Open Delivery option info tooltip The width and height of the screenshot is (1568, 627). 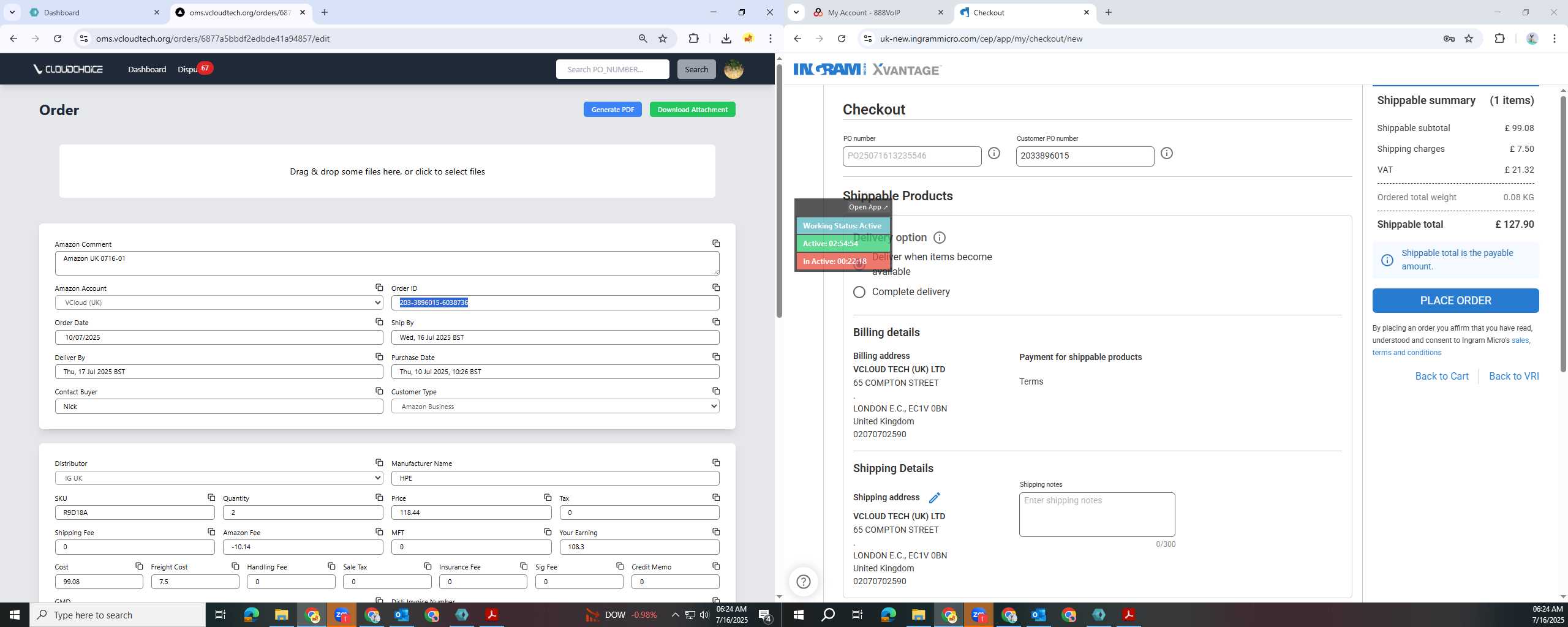[x=939, y=238]
